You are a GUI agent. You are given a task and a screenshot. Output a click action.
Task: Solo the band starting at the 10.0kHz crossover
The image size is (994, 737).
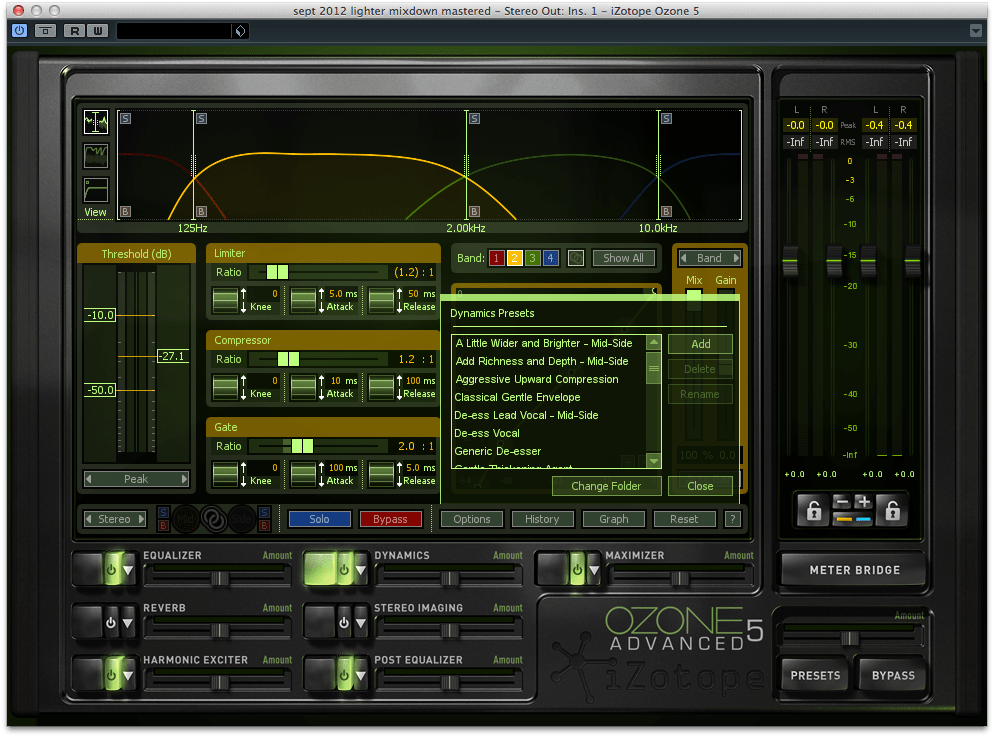[x=666, y=119]
